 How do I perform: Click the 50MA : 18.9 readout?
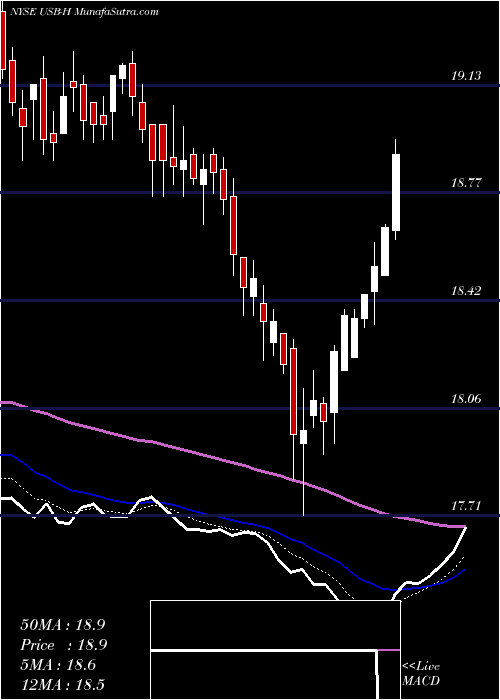[x=63, y=625]
